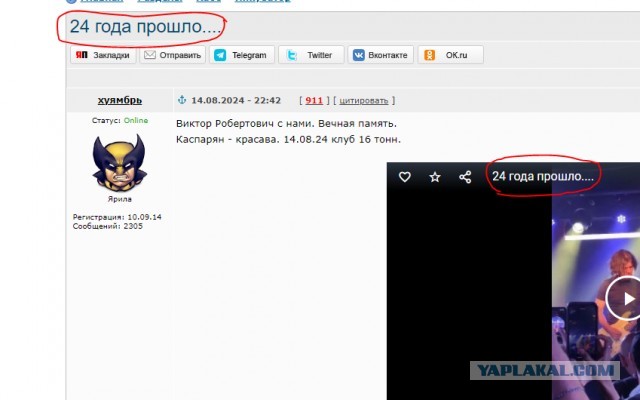Click the anchor post link icon
This screenshot has height=400, width=640.
point(182,100)
